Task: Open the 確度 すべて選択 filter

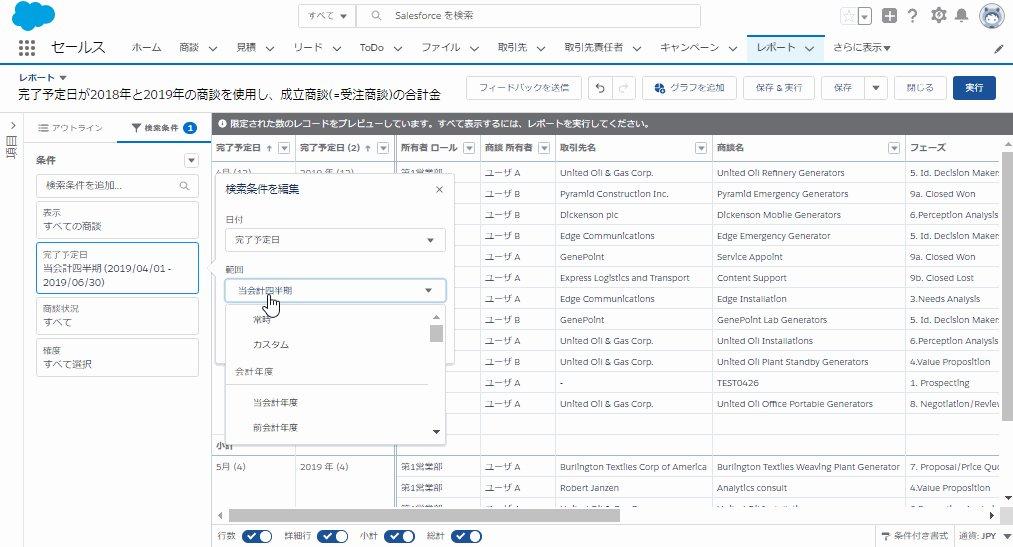Action: [117, 357]
